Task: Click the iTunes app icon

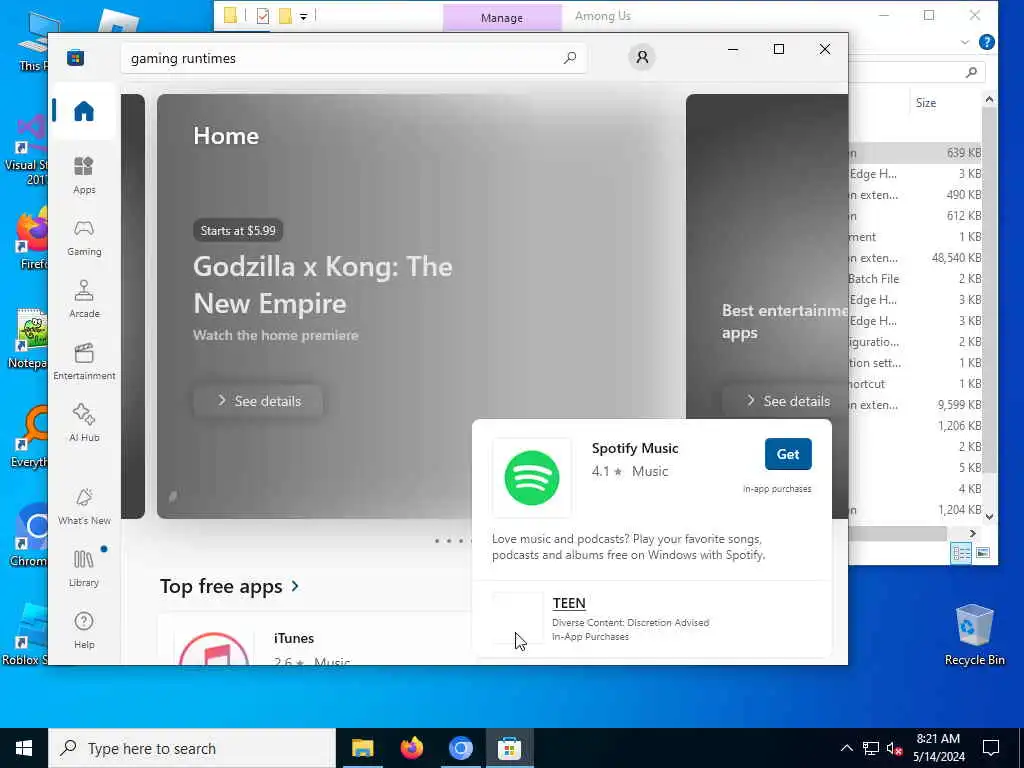Action: click(x=214, y=647)
